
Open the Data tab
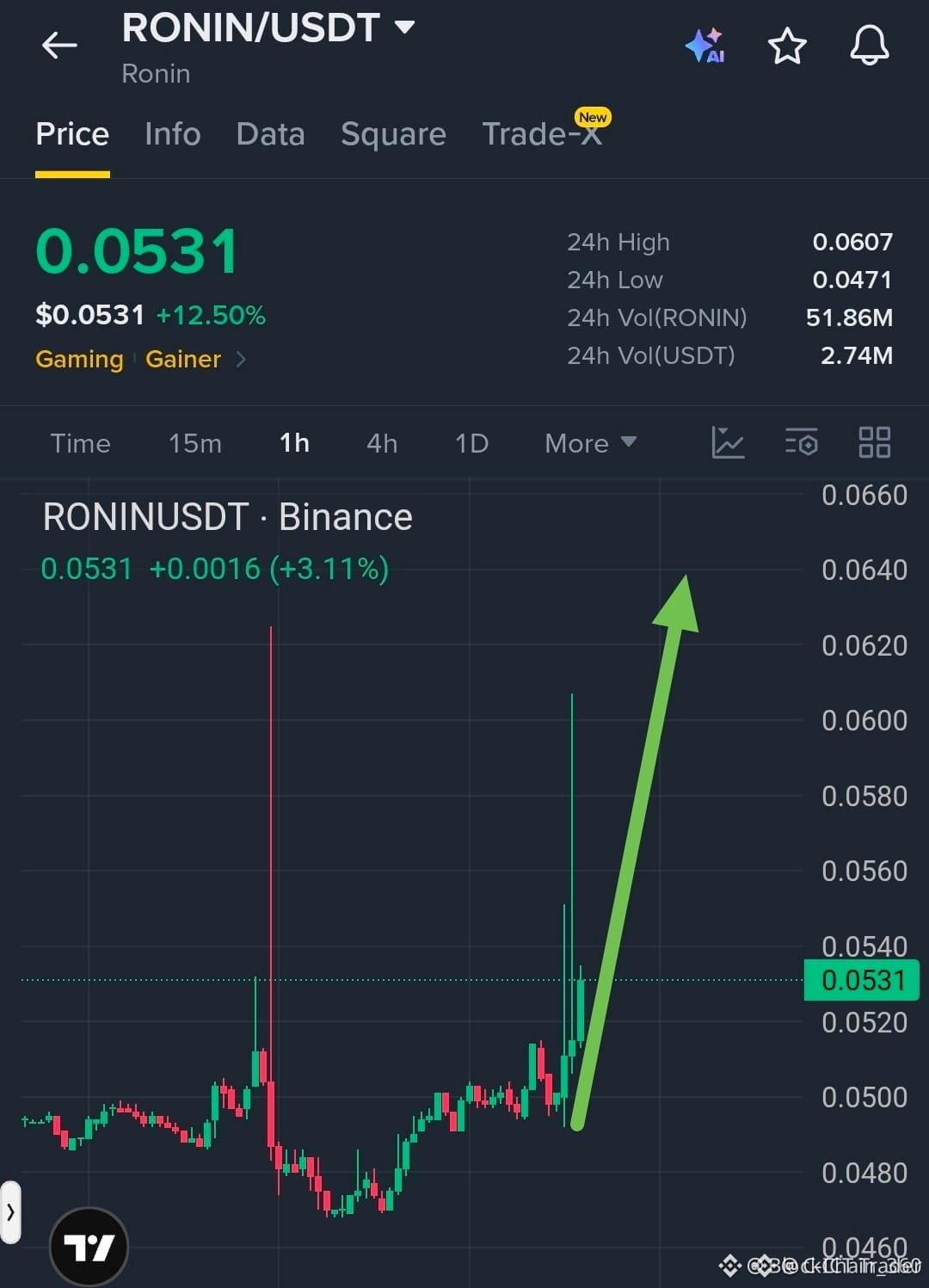[x=270, y=134]
